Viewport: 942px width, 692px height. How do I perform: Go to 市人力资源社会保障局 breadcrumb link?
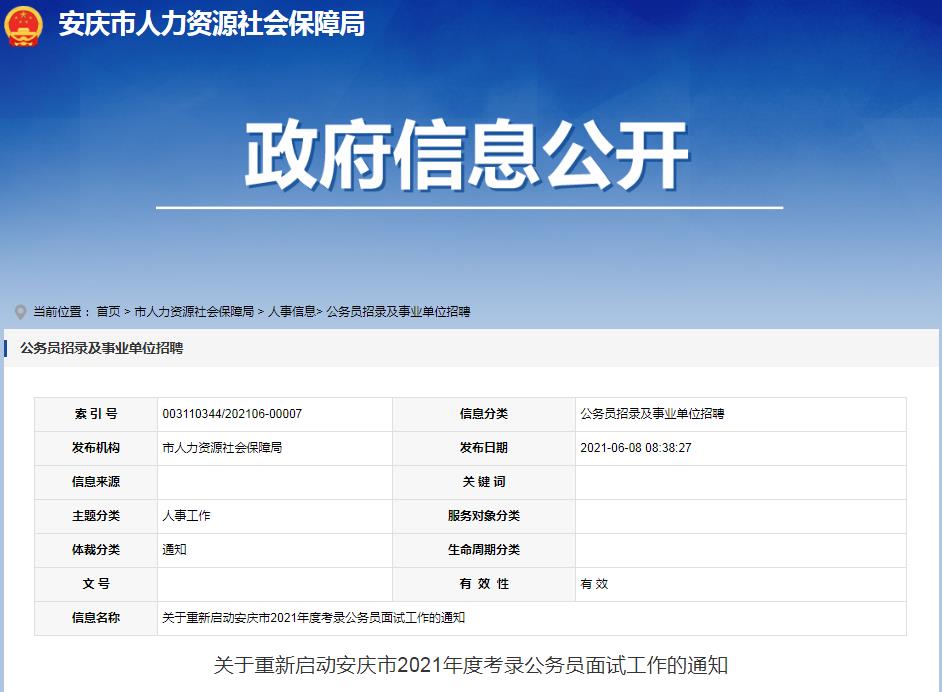(194, 312)
